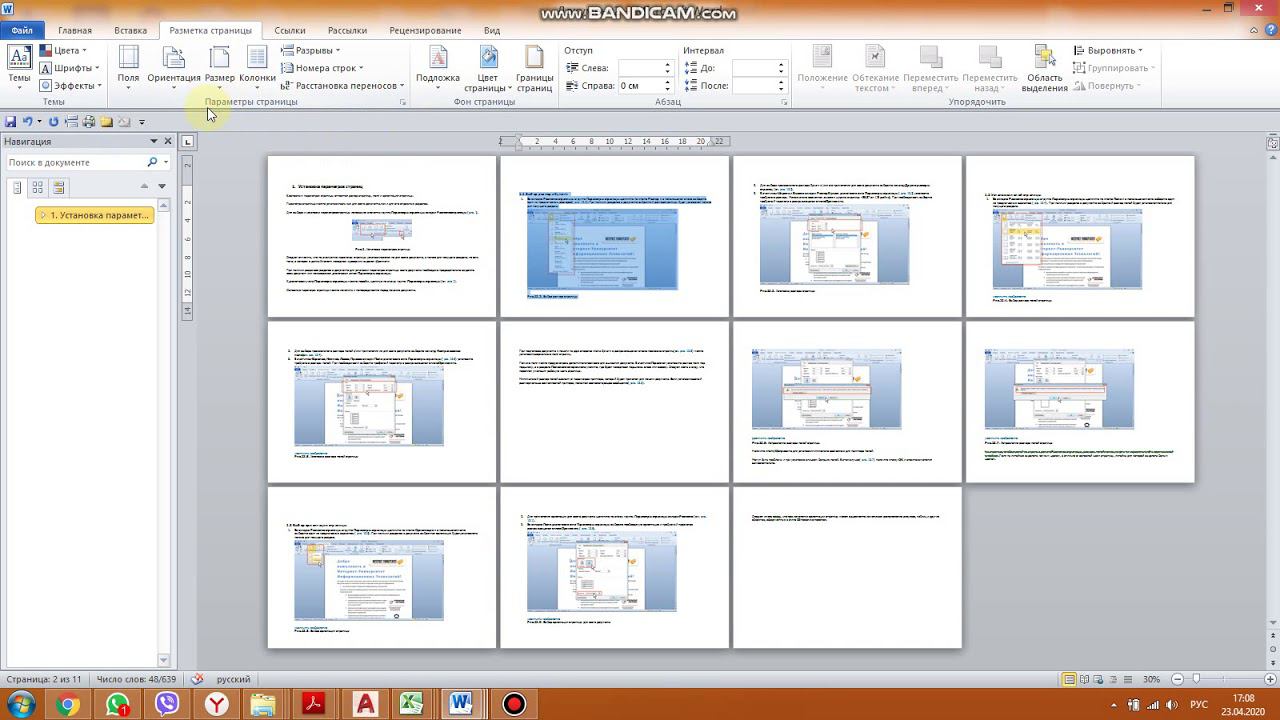Screen dimensions: 1280x720
Task: Switch to the Главная ribbon tab
Action: pyautogui.click(x=75, y=31)
